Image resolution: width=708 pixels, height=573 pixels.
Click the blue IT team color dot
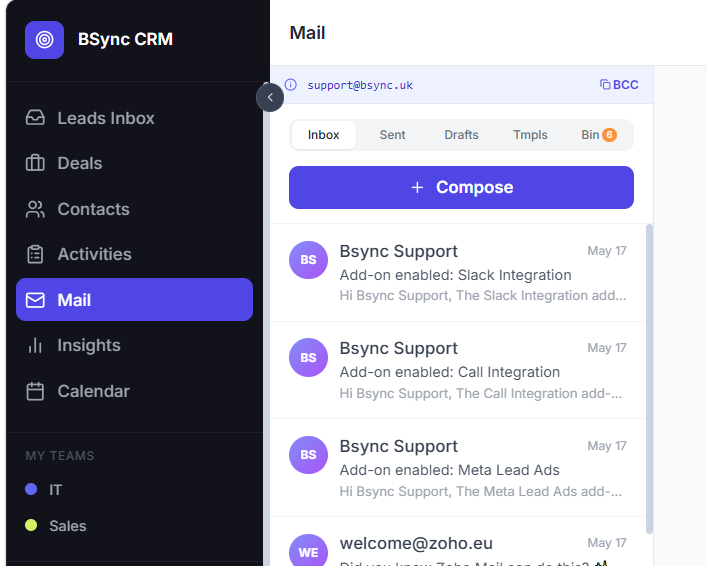pos(31,489)
